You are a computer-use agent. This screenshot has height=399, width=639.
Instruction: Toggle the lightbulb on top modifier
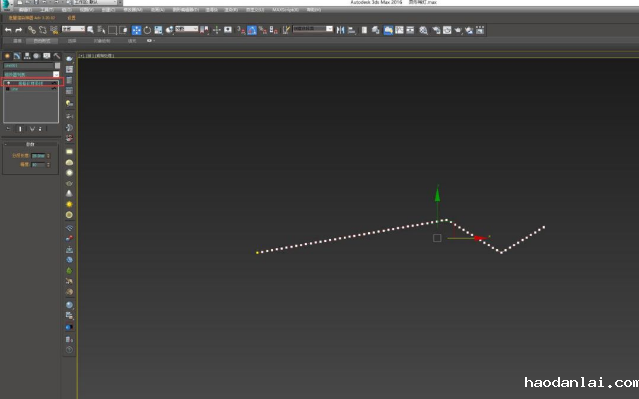coord(9,83)
